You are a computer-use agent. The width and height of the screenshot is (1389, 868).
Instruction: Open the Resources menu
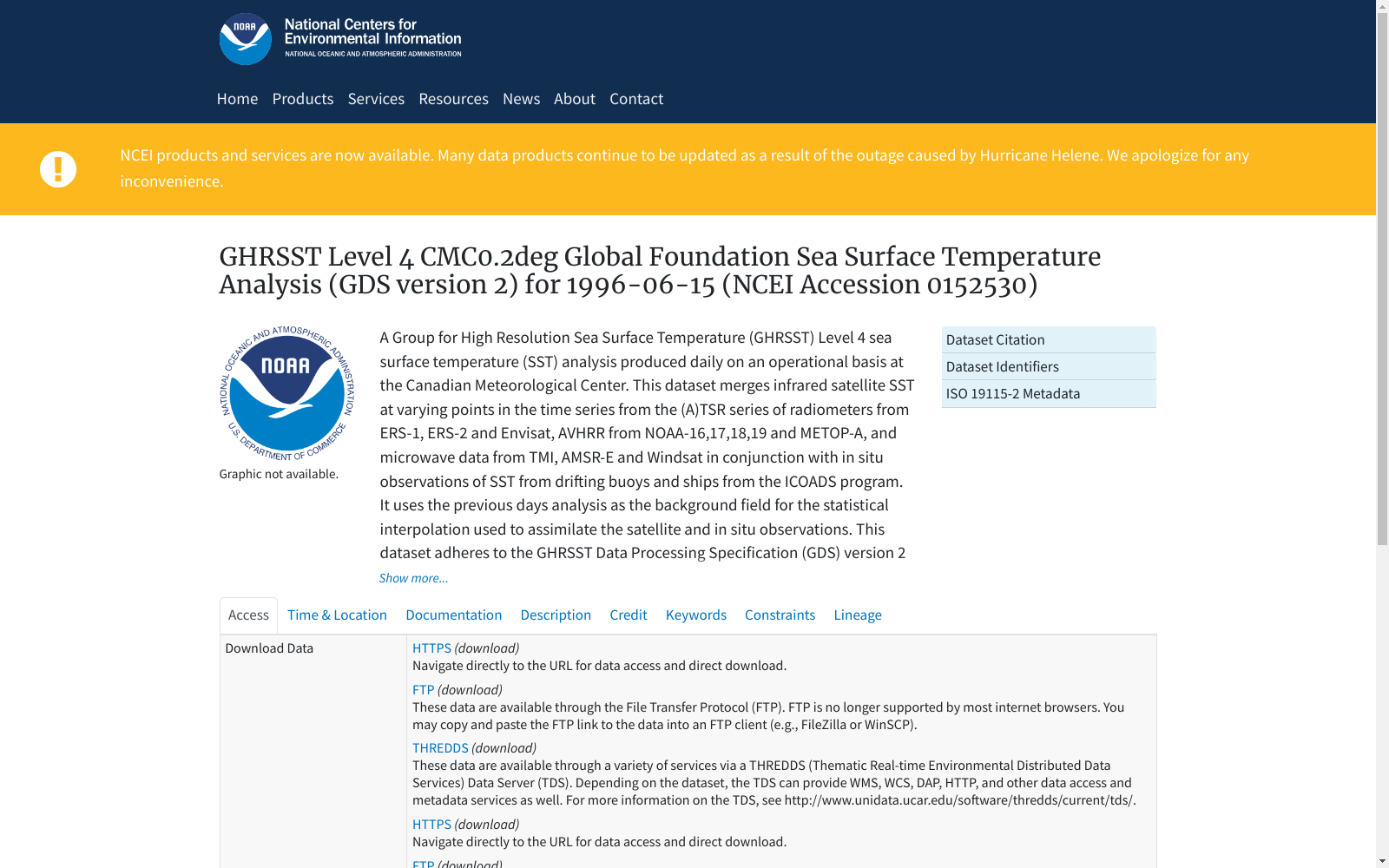coord(453,99)
